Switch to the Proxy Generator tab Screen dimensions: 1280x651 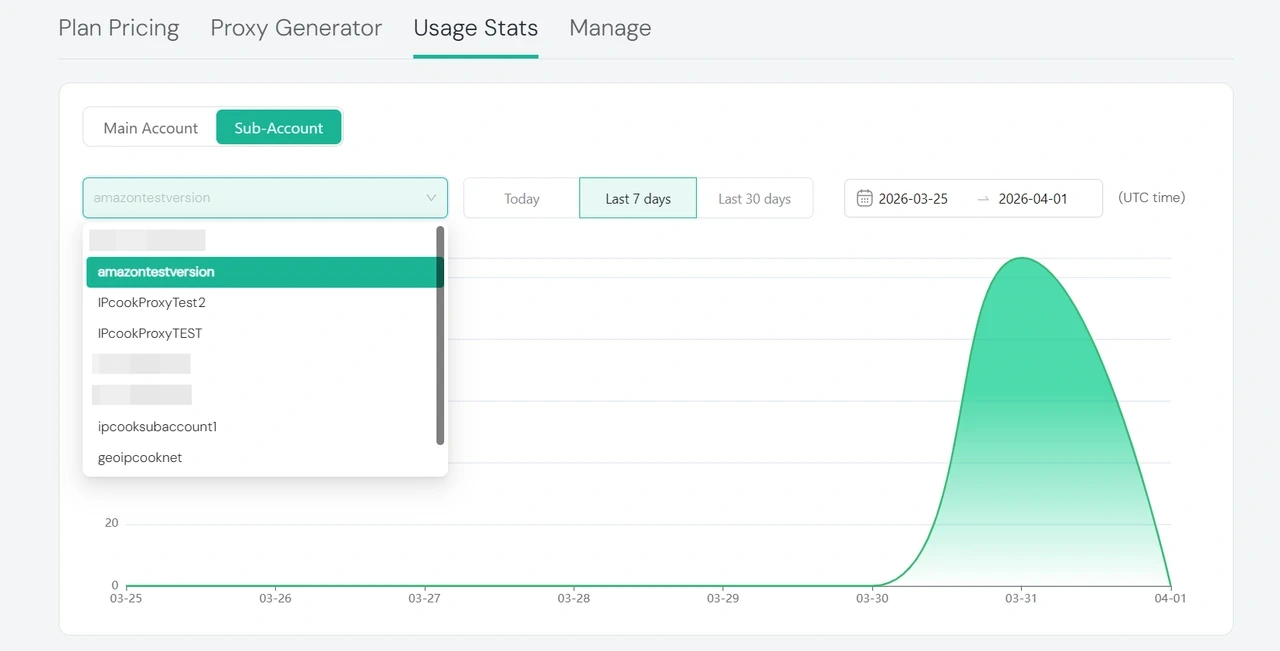click(296, 28)
